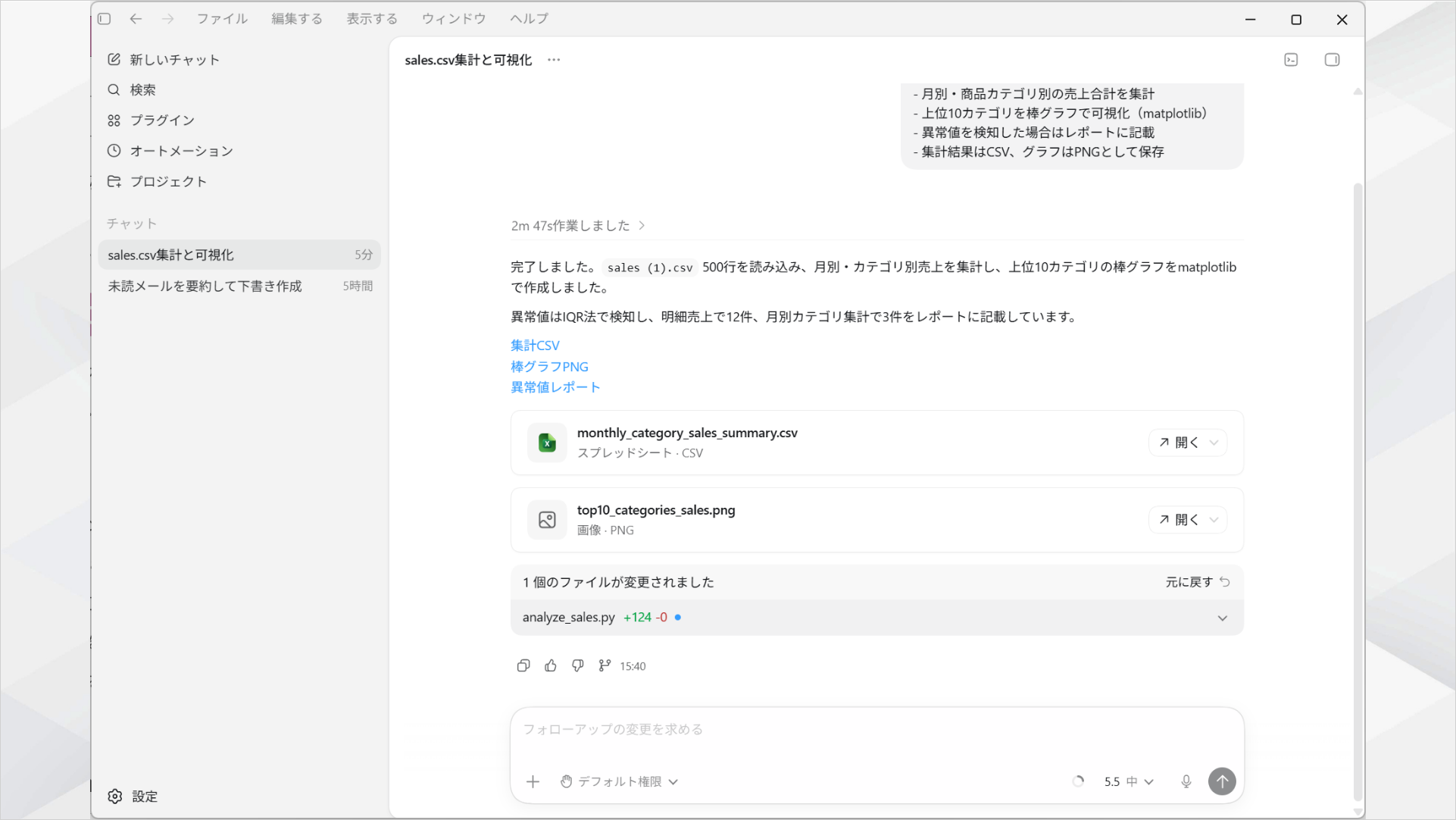Open the デフォルト権限 dropdown
Screen dimensions: 1456x820
point(619,782)
